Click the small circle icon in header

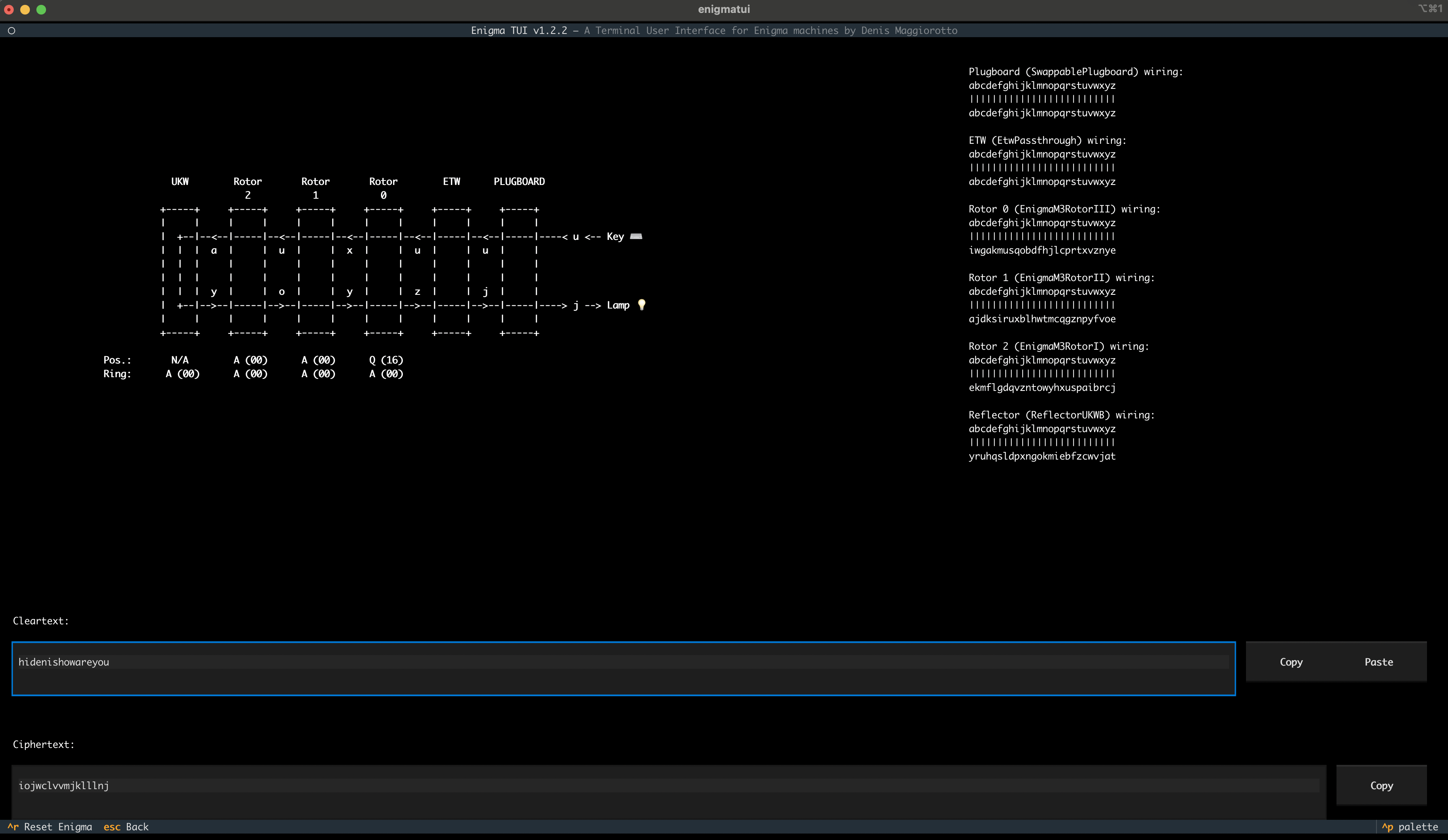(x=11, y=30)
